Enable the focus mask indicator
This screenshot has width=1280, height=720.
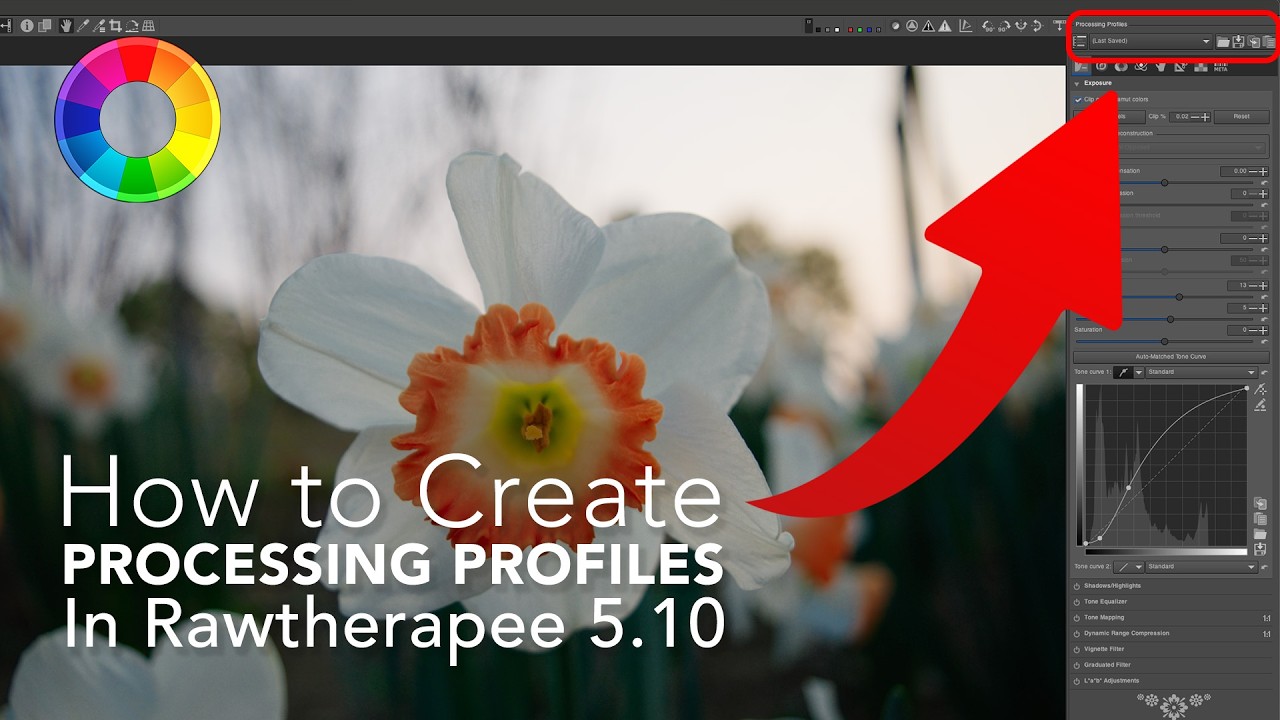pos(896,26)
